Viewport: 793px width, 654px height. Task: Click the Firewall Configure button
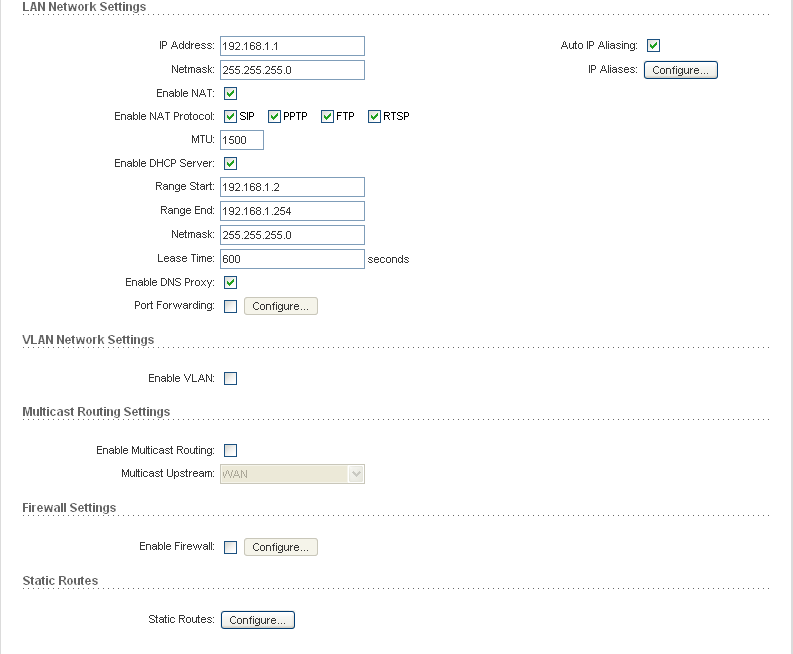click(281, 547)
